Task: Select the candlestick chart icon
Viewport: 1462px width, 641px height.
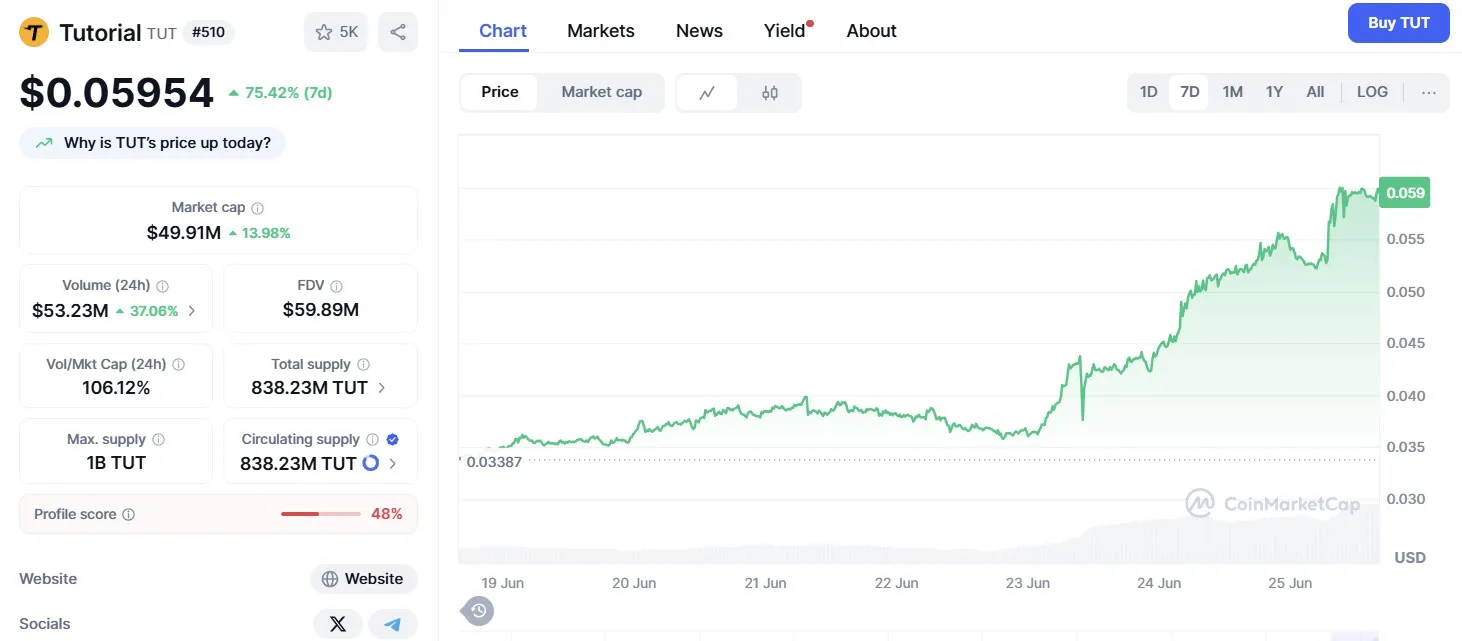Action: coord(769,92)
